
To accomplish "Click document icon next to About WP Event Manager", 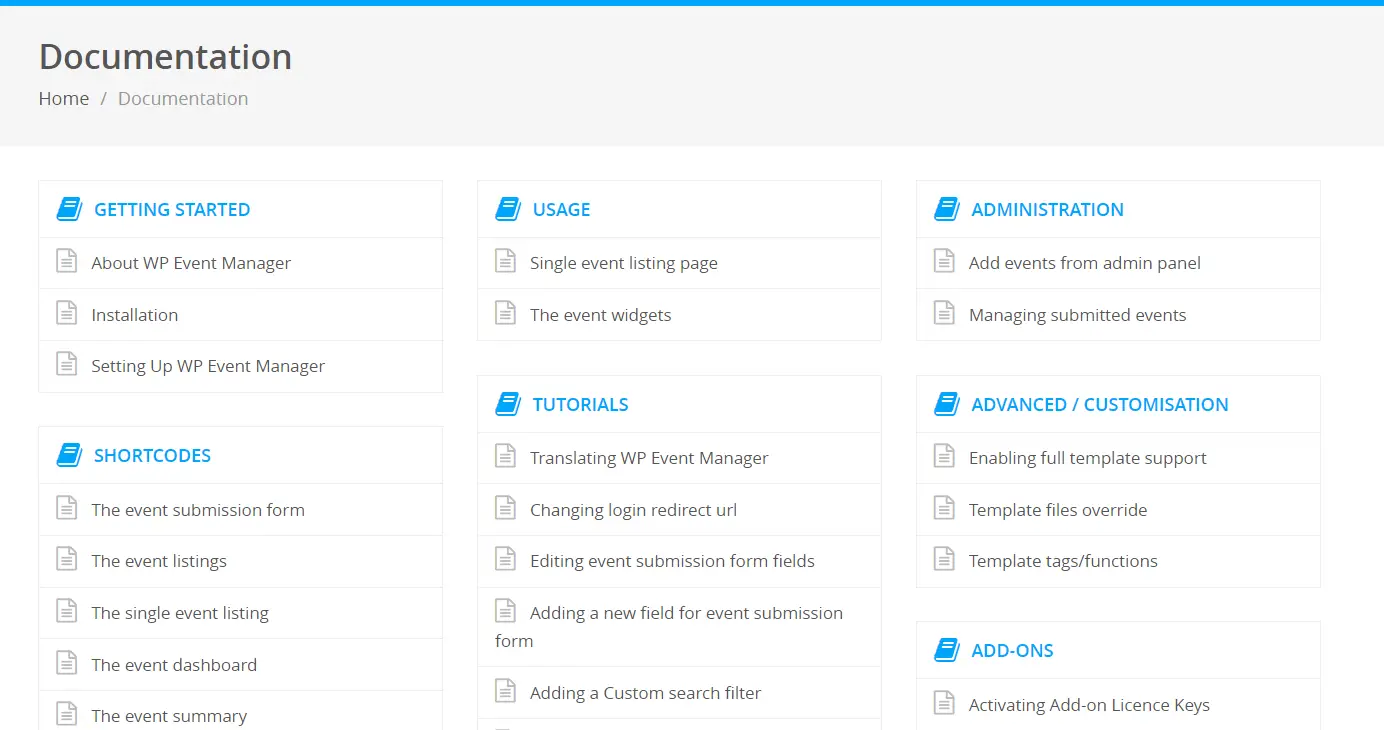I will [66, 262].
